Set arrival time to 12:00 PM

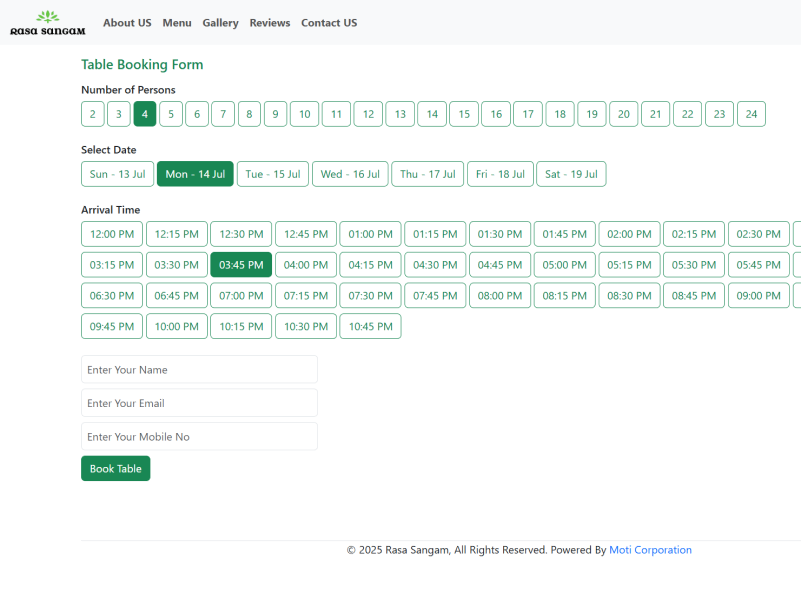(x=112, y=234)
